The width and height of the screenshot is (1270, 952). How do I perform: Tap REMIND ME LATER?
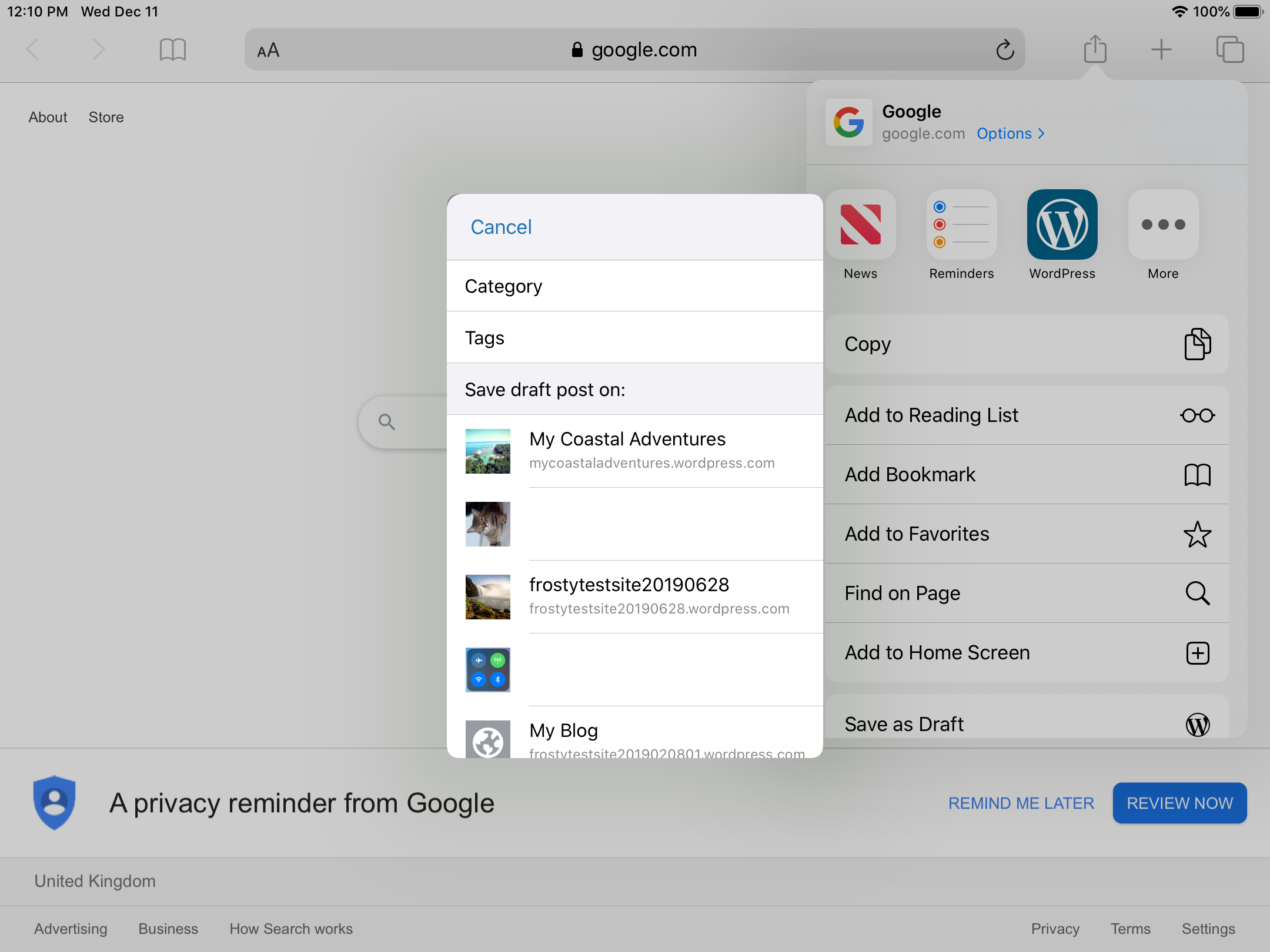tap(1021, 803)
